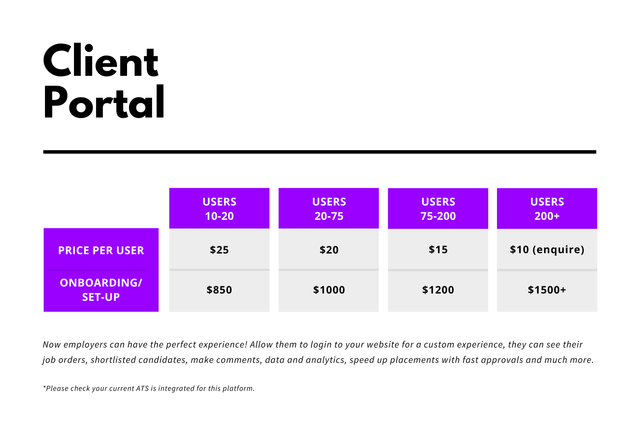The width and height of the screenshot is (640, 427).
Task: Click the $1000 onboarding cell
Action: pyautogui.click(x=329, y=291)
